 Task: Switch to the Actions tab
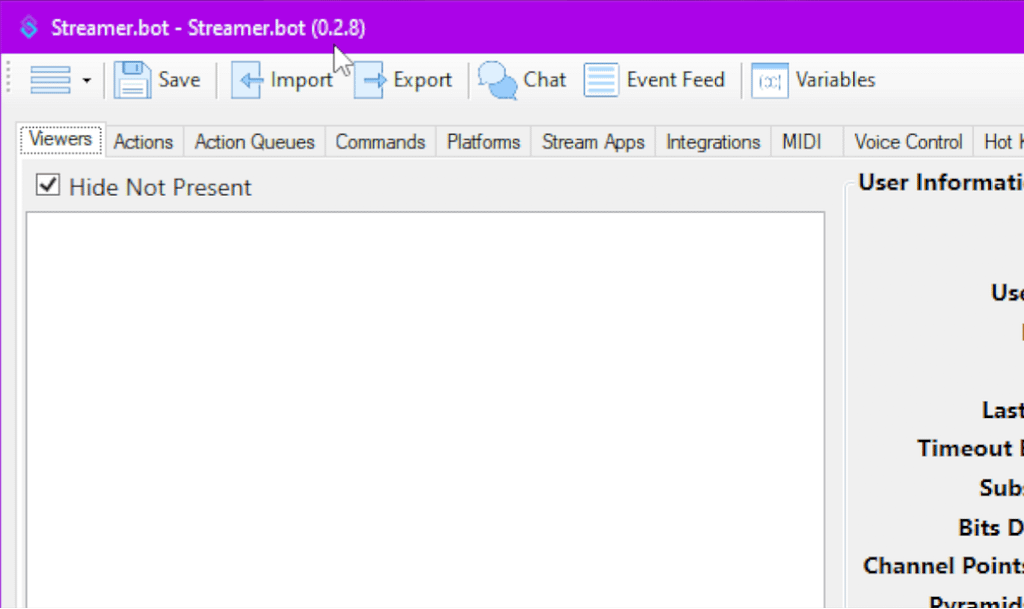click(x=143, y=142)
